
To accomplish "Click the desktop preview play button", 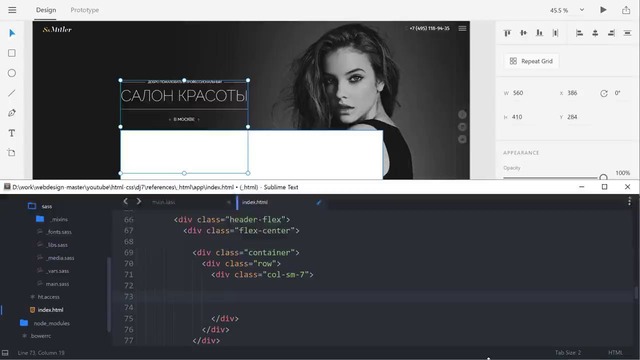I will 603,10.
